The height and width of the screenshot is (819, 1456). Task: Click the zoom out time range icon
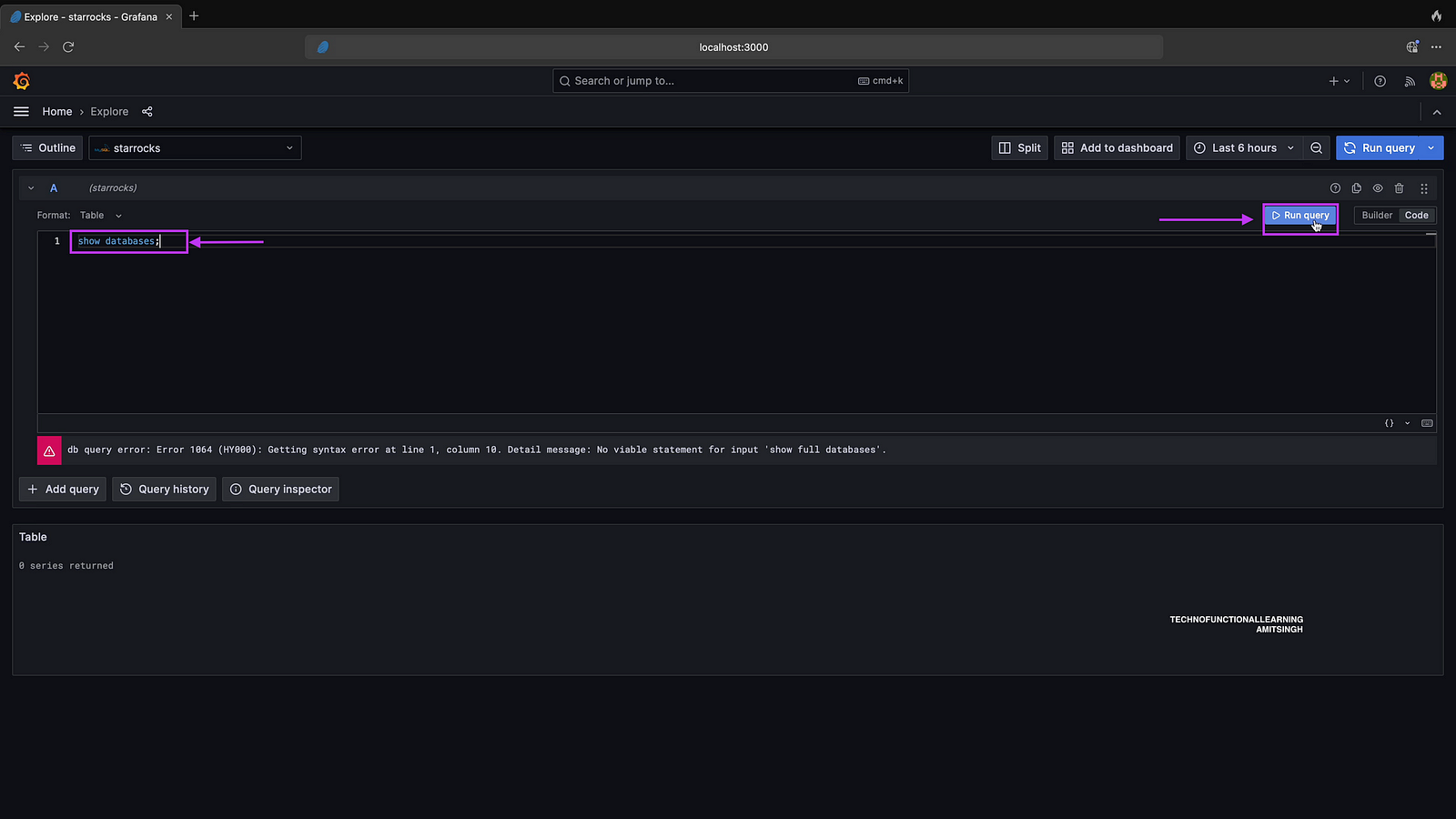point(1316,148)
